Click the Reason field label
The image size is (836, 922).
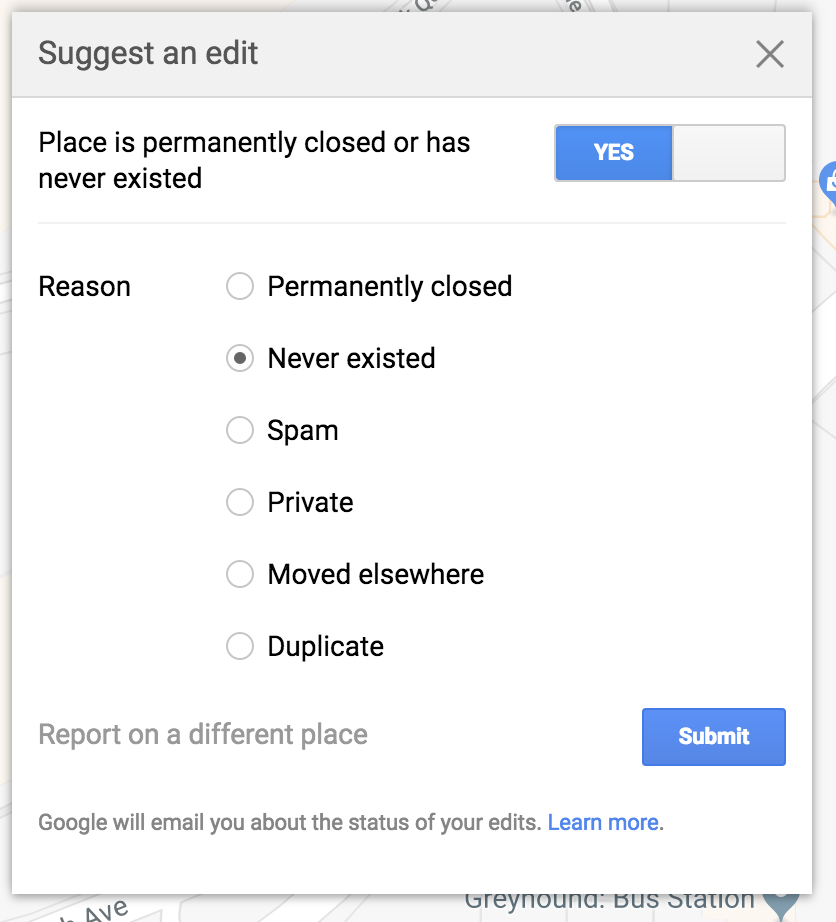[84, 287]
